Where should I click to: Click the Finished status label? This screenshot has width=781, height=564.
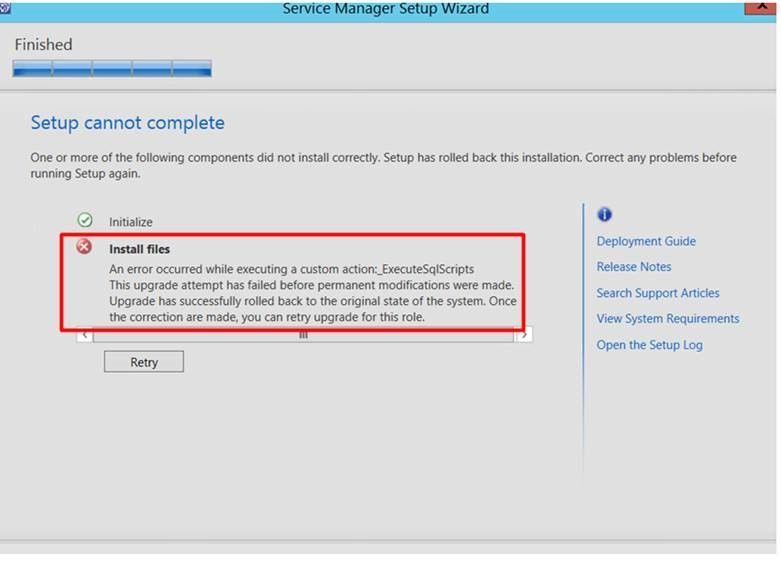pos(43,44)
